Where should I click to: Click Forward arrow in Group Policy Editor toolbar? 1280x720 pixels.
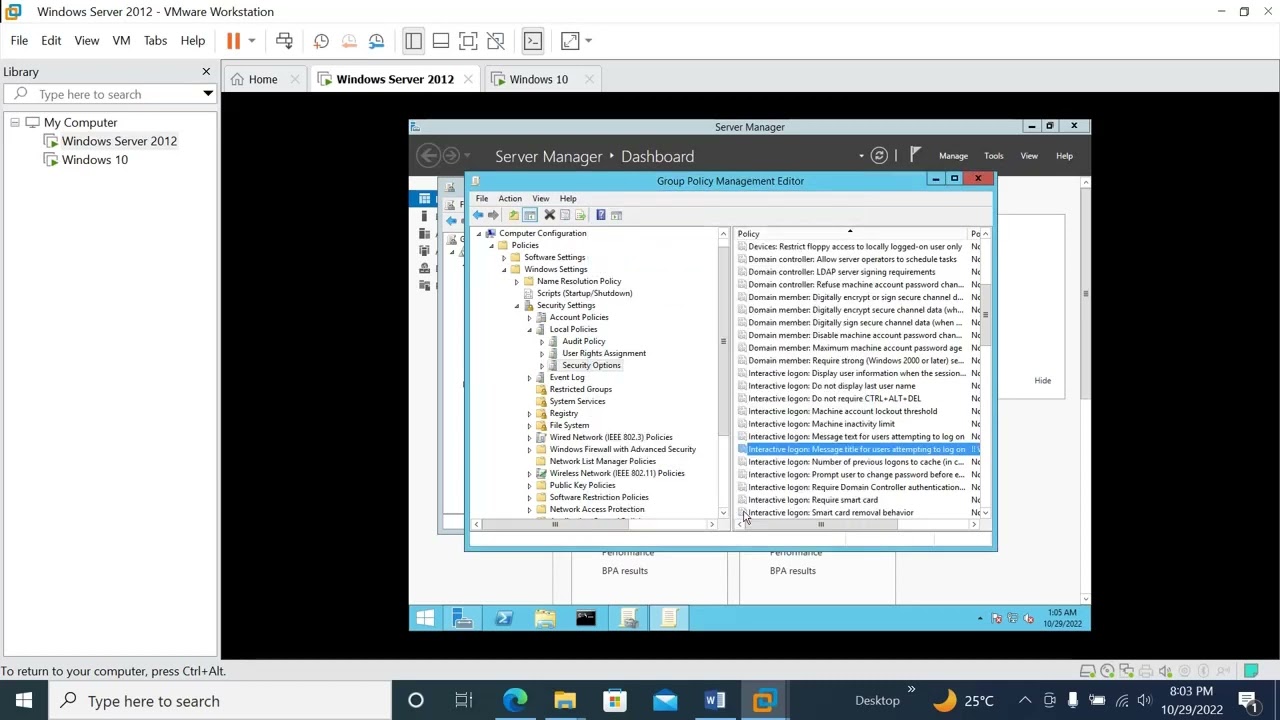click(x=493, y=215)
